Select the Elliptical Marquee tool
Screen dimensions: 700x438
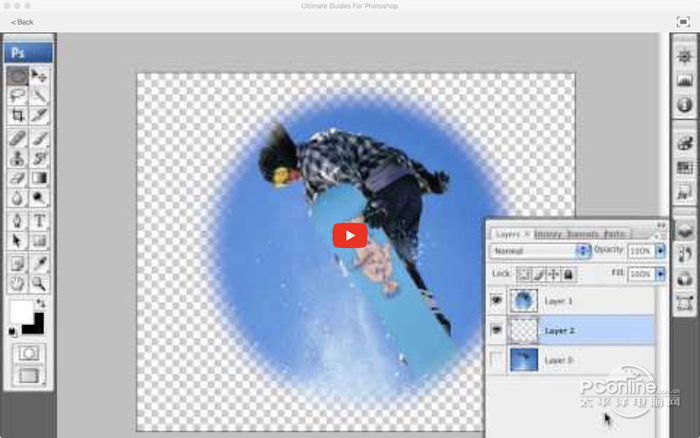(x=17, y=76)
